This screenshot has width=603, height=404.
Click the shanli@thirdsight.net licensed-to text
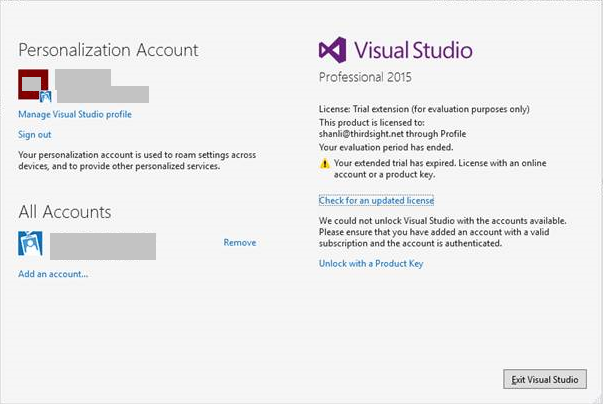392,134
